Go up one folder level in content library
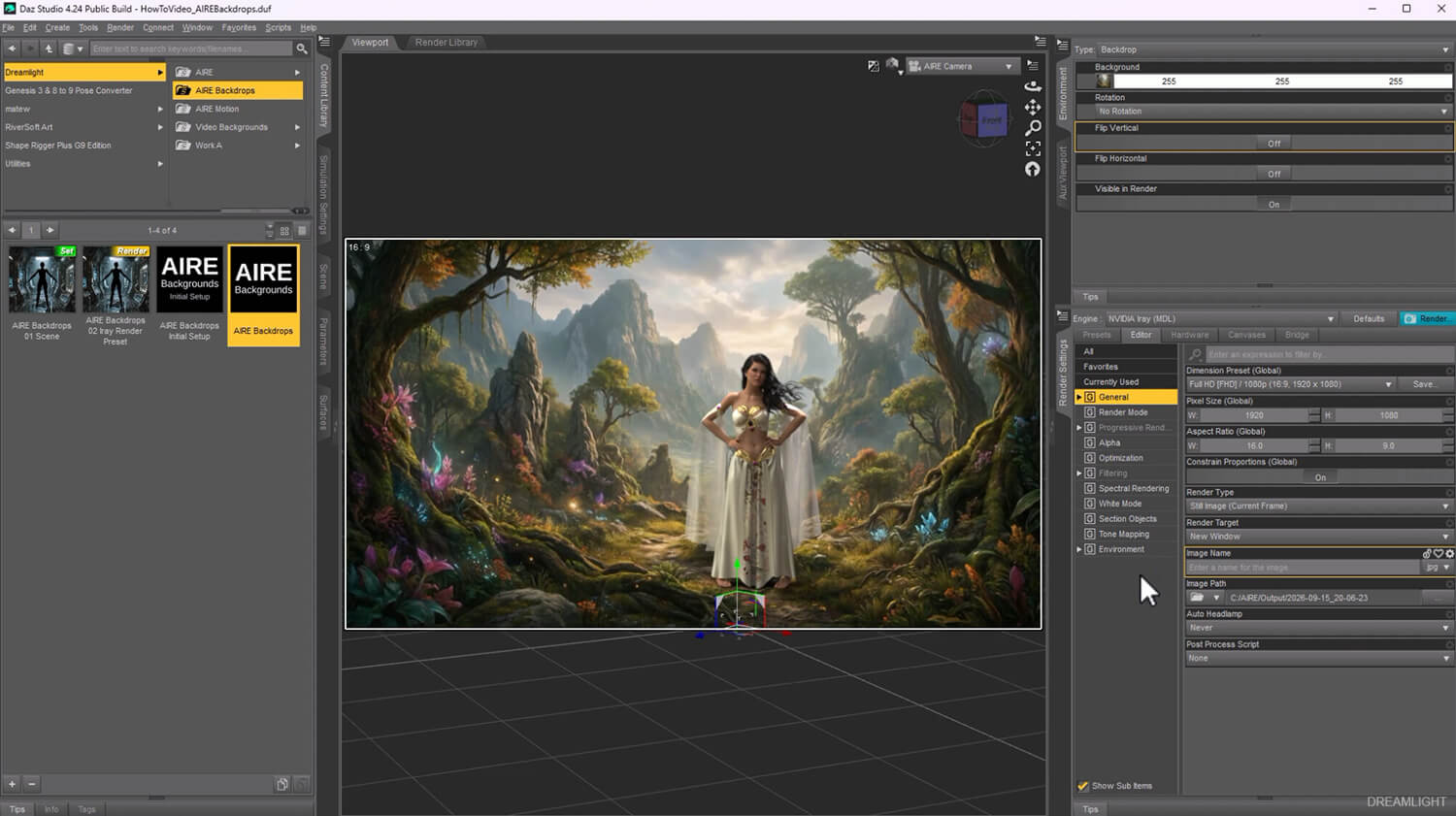This screenshot has height=816, width=1456. point(49,49)
